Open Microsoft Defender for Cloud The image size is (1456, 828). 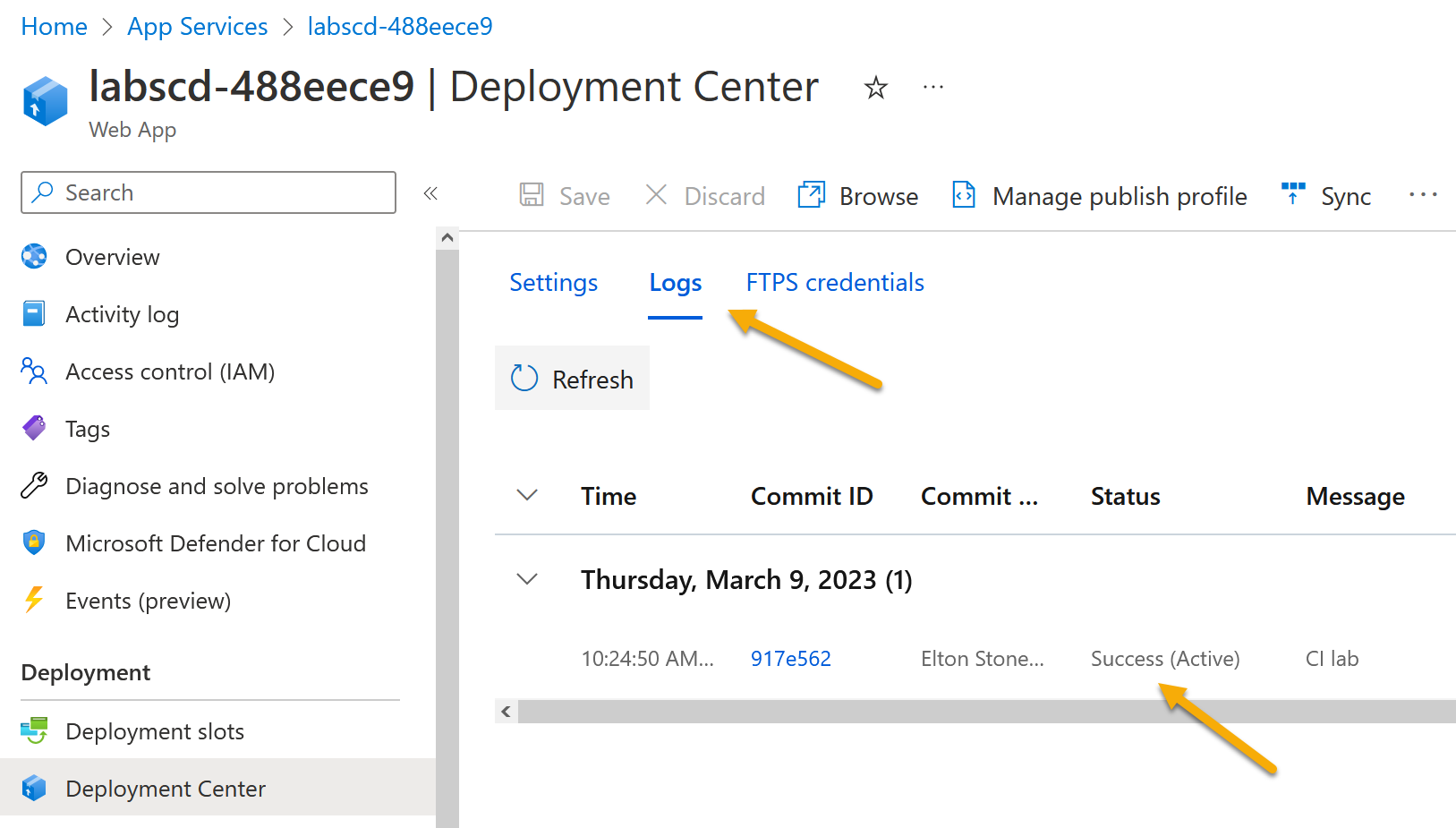217,543
